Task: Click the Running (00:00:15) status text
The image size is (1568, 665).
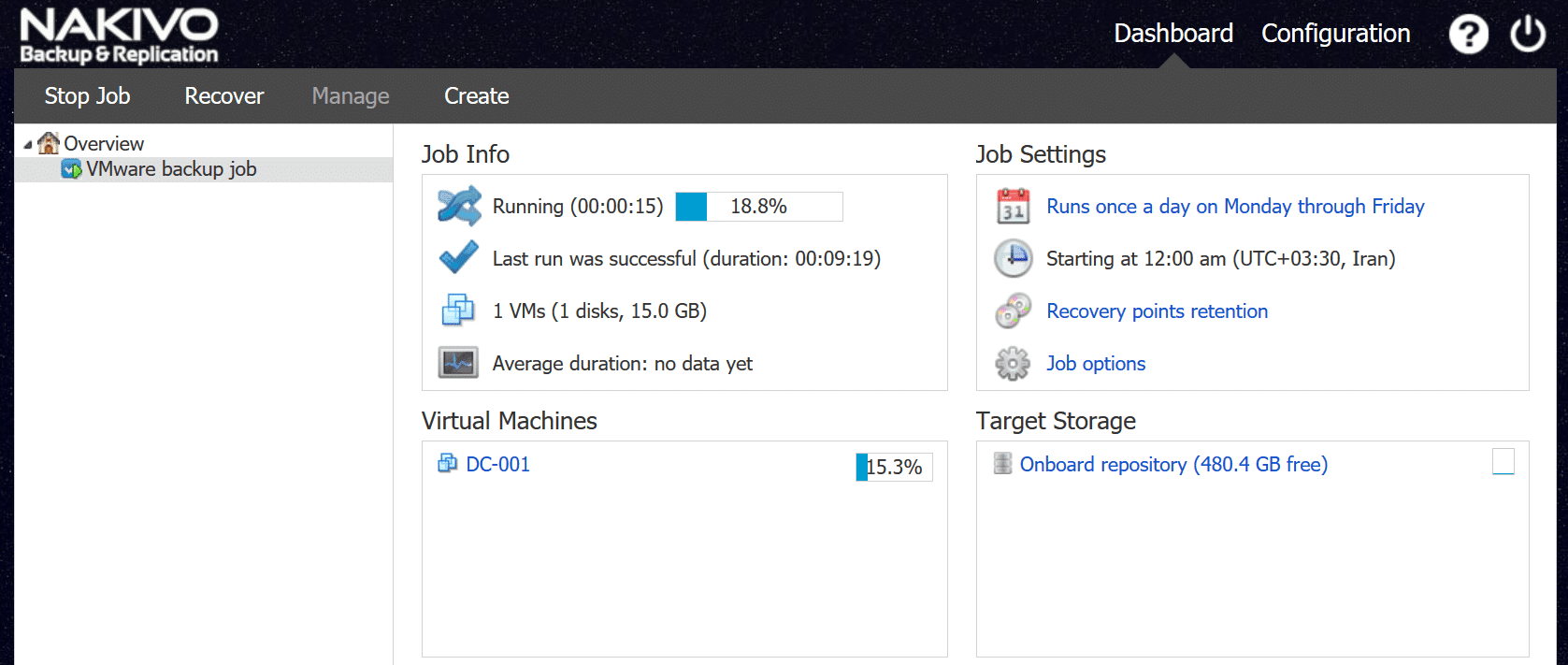Action: pyautogui.click(x=578, y=206)
